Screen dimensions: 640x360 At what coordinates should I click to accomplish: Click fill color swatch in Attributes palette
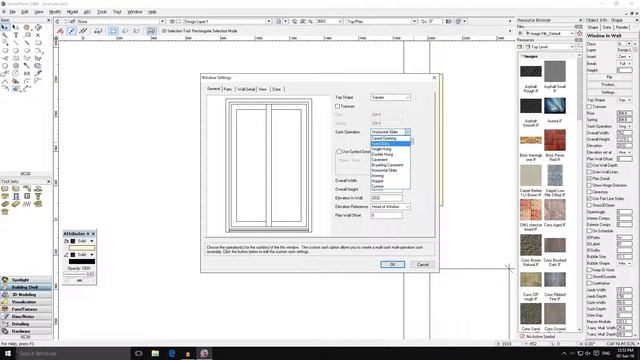pos(82,248)
